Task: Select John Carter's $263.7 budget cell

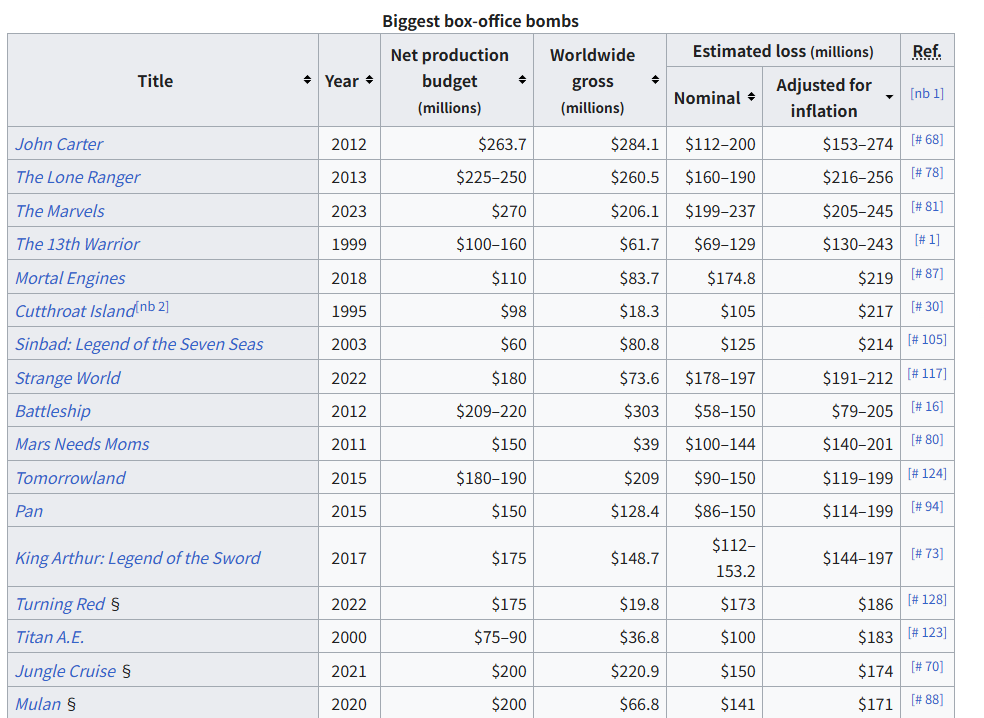Action: (x=457, y=144)
